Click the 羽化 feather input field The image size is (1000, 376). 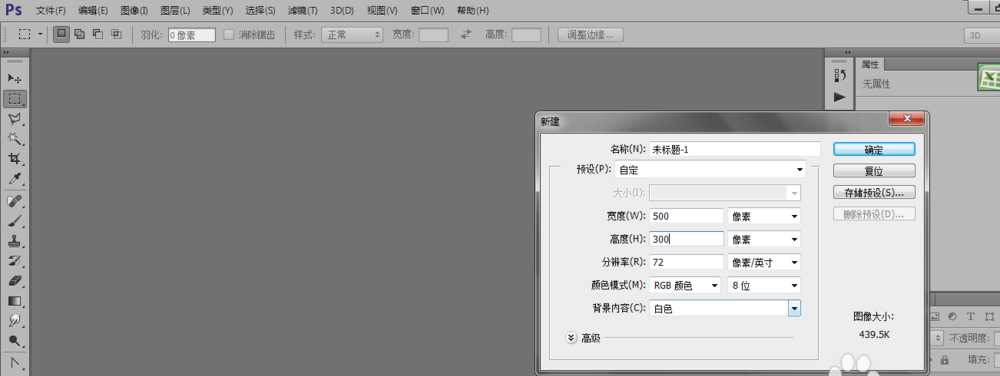click(191, 36)
